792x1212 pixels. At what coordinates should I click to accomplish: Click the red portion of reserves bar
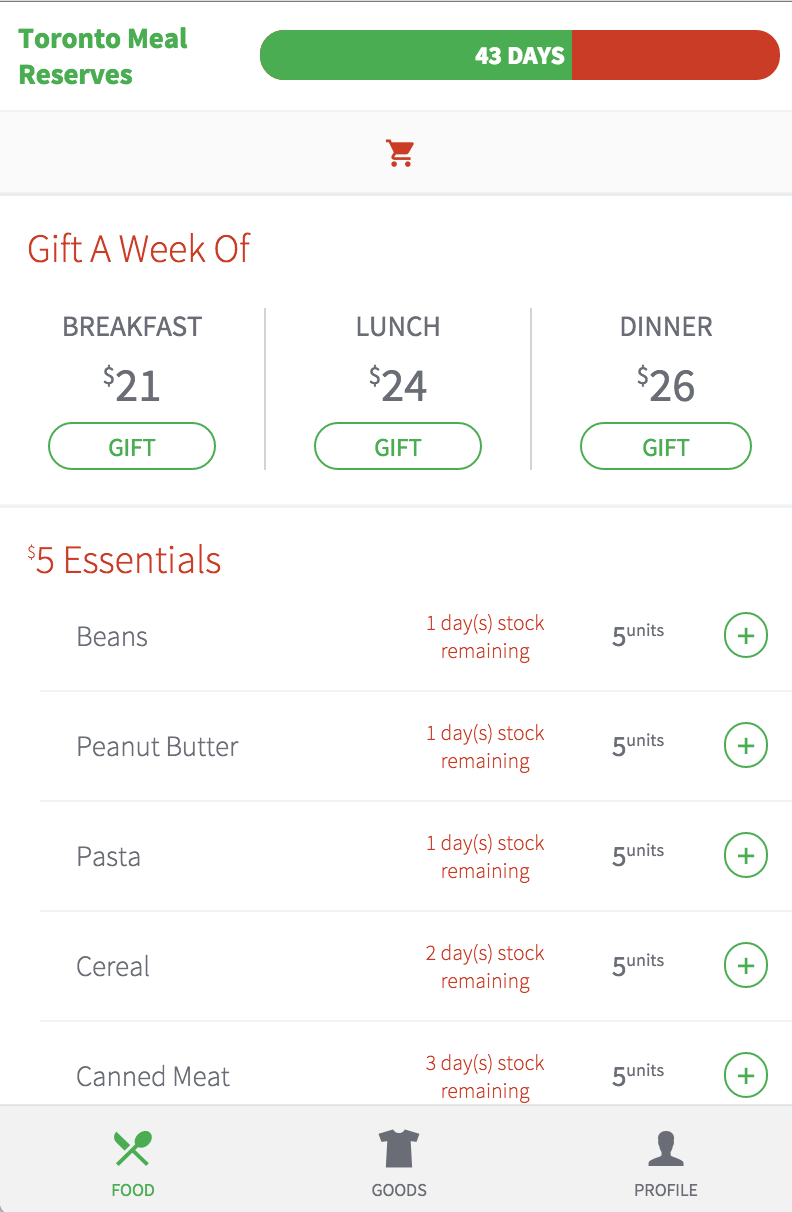tap(675, 55)
